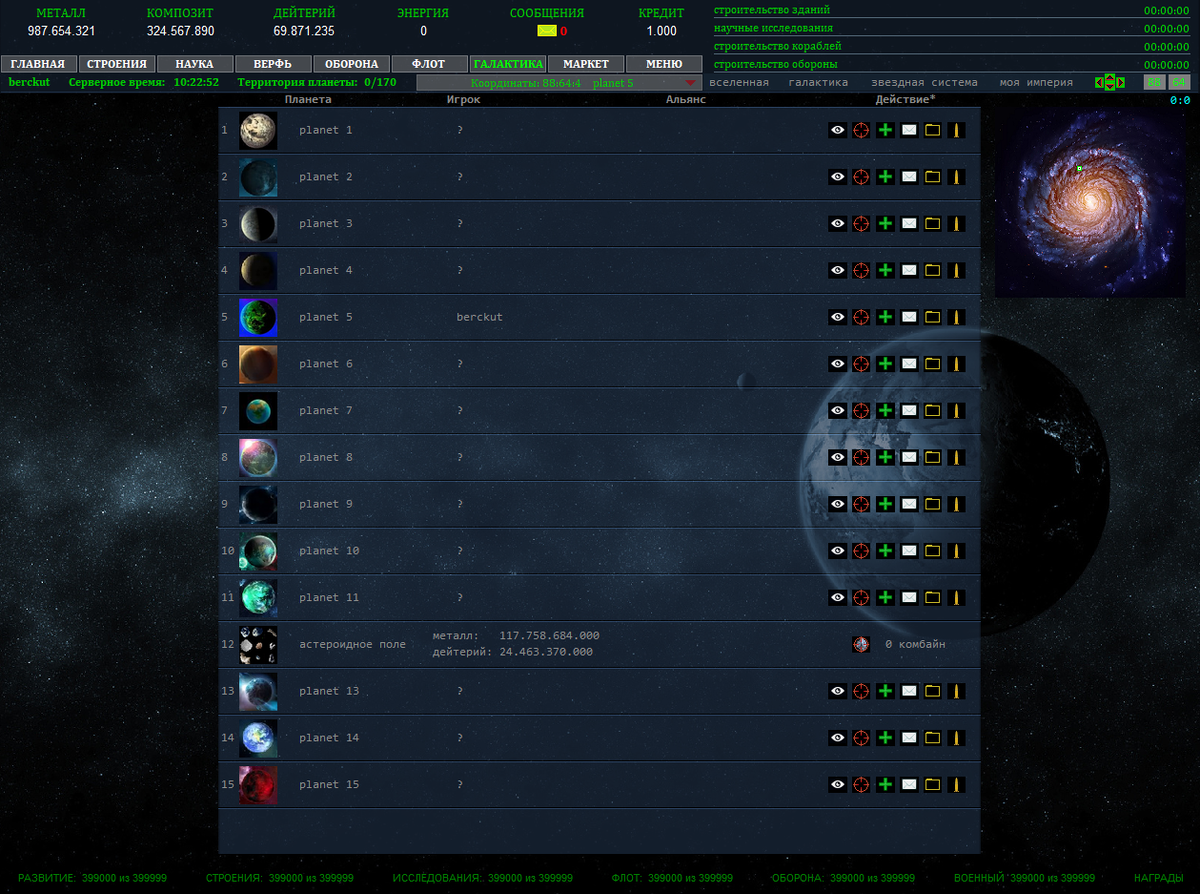Click the up green navigation arrow
Viewport: 1200px width, 894px height.
(1110, 78)
